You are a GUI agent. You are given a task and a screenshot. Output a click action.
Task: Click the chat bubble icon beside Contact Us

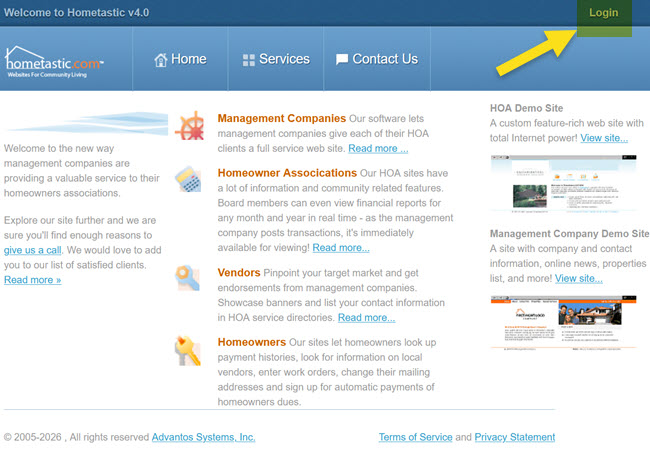tap(342, 60)
